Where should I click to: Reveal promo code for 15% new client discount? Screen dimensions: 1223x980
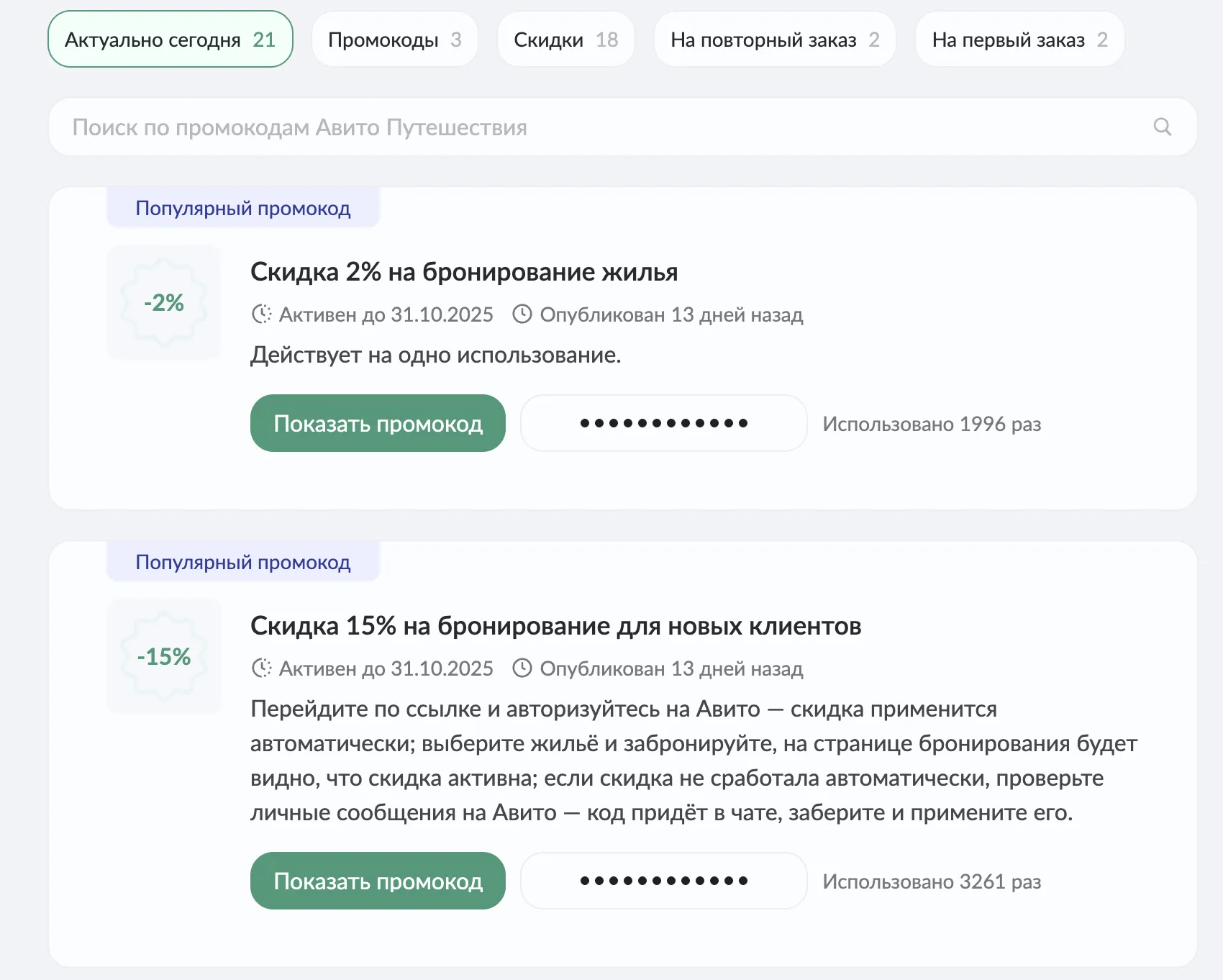tap(378, 881)
